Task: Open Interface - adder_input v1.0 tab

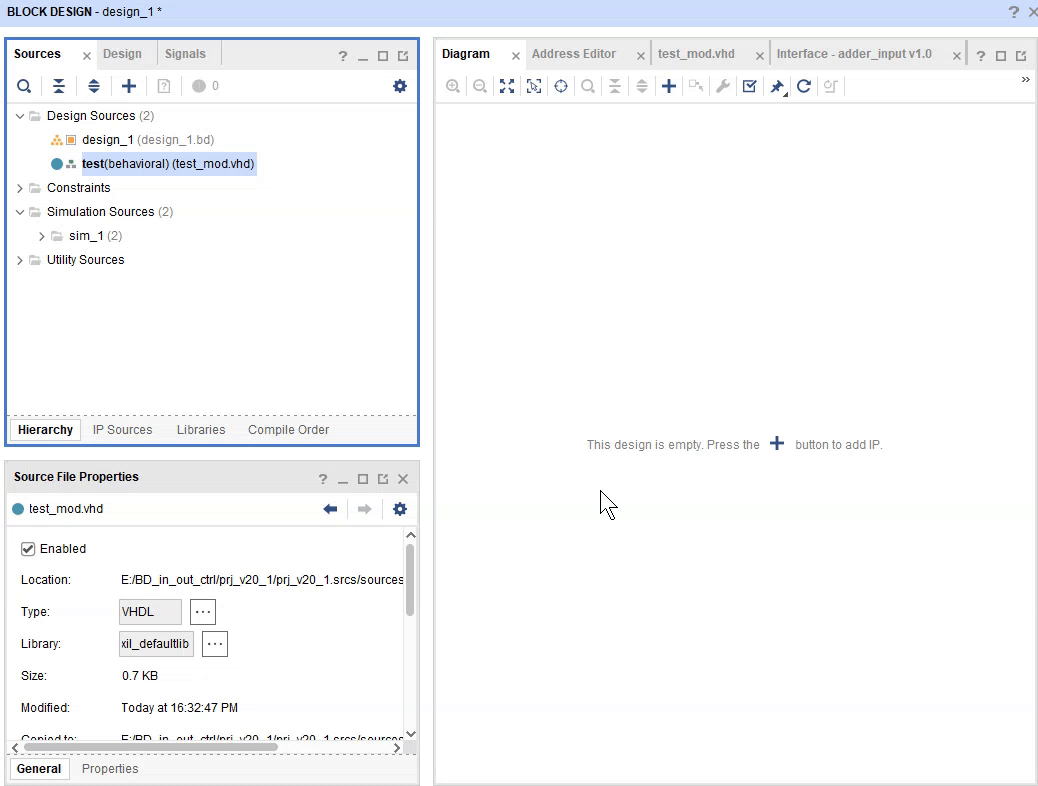Action: 854,54
